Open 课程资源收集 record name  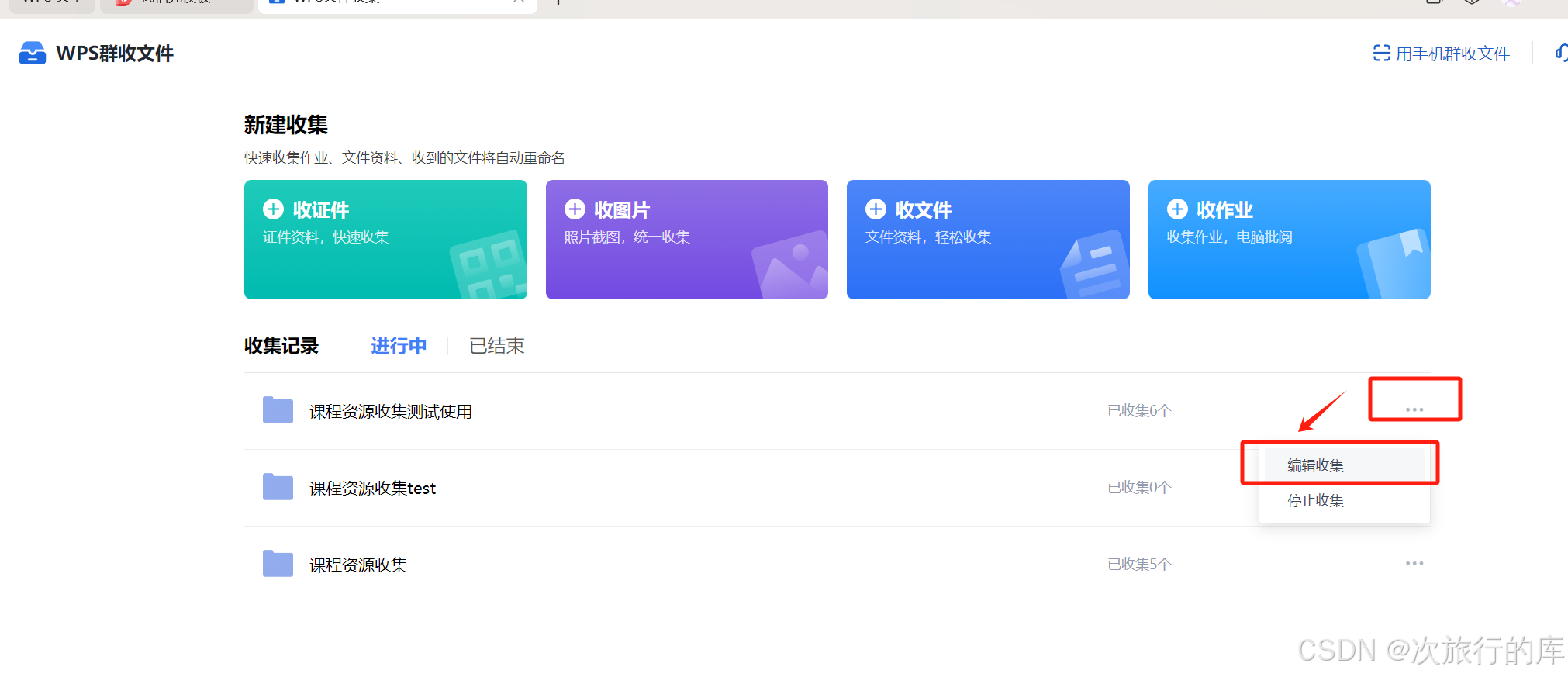coord(358,565)
